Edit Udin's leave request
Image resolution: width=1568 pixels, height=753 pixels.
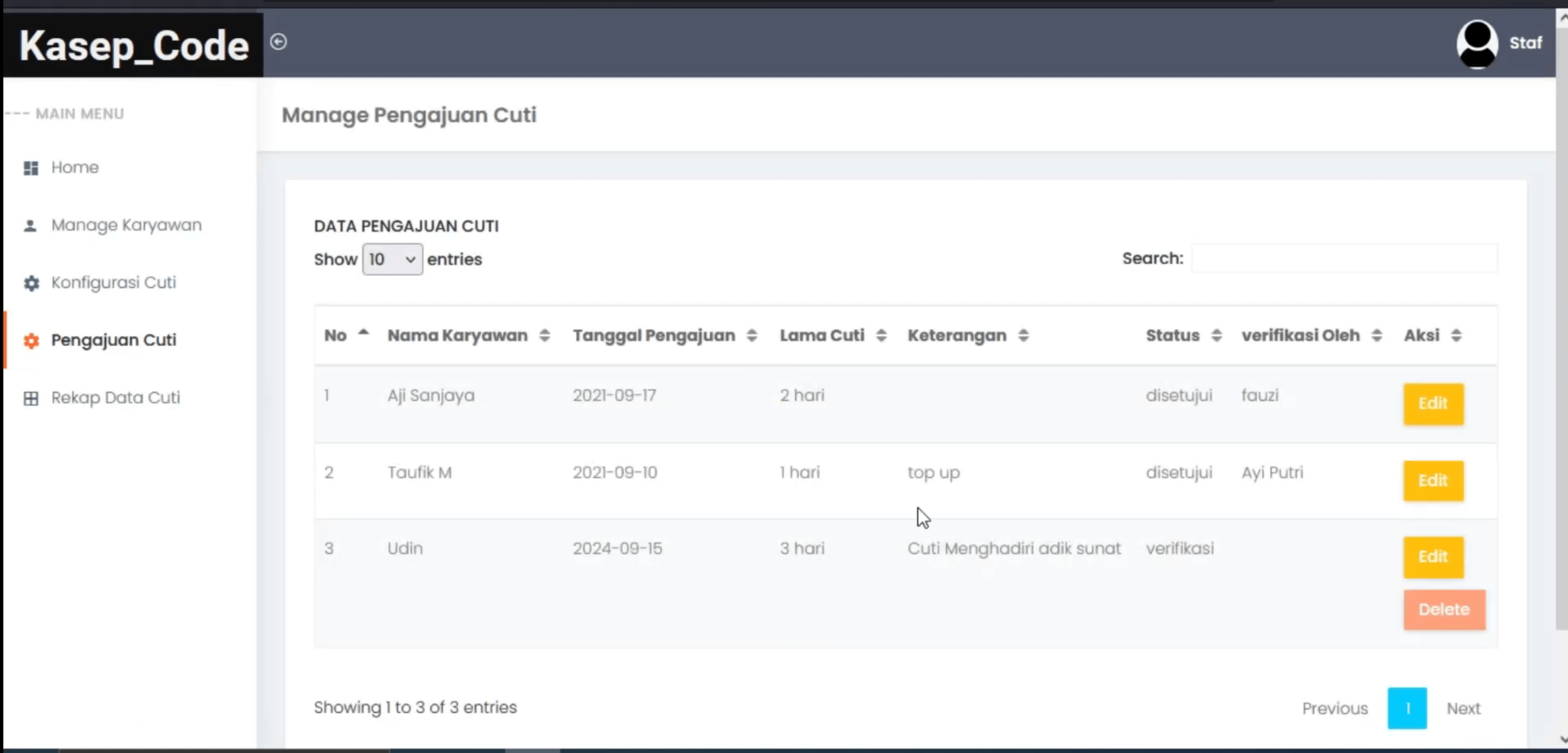[1433, 557]
